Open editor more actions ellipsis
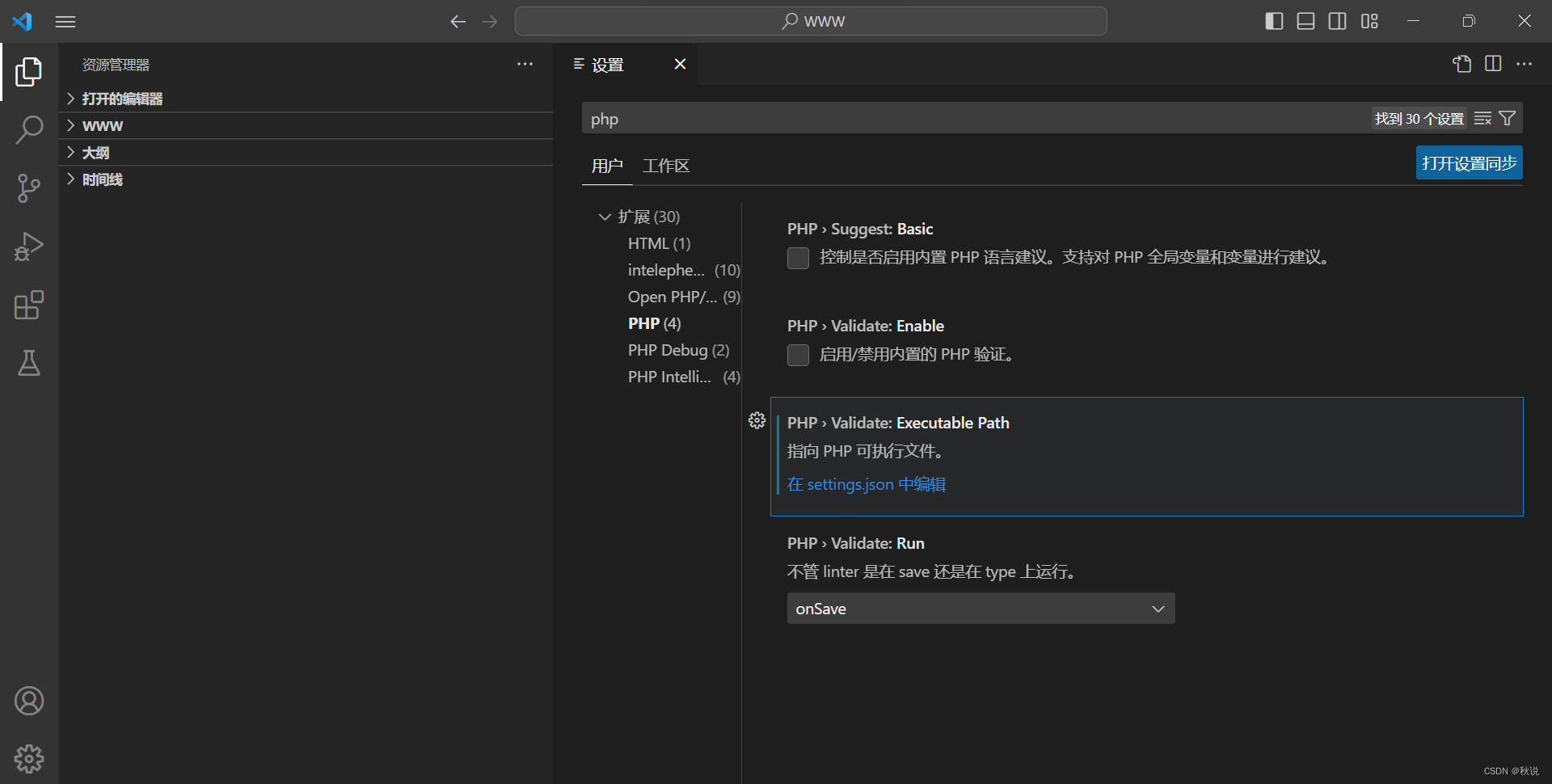 [x=1525, y=64]
